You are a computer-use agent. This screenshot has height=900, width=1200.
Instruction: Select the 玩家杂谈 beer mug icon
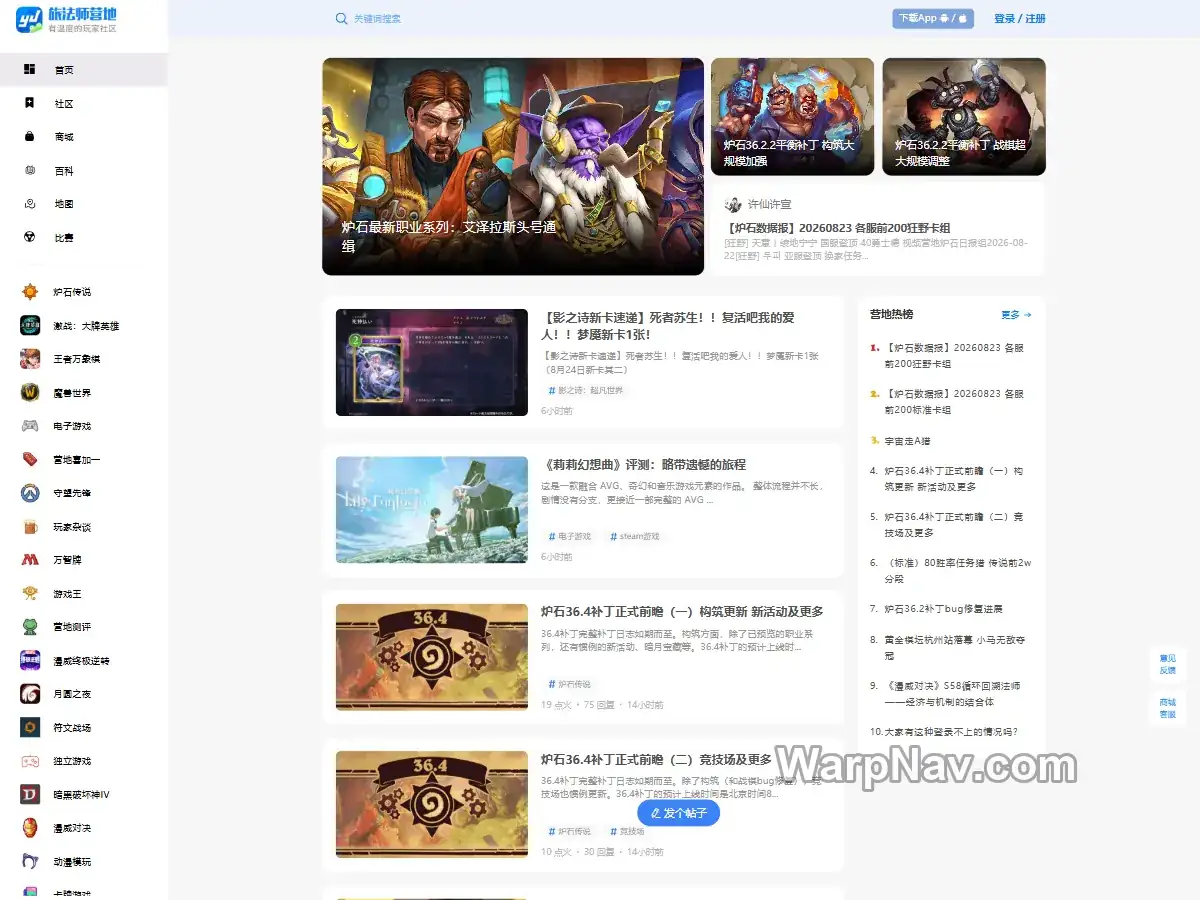[x=30, y=526]
